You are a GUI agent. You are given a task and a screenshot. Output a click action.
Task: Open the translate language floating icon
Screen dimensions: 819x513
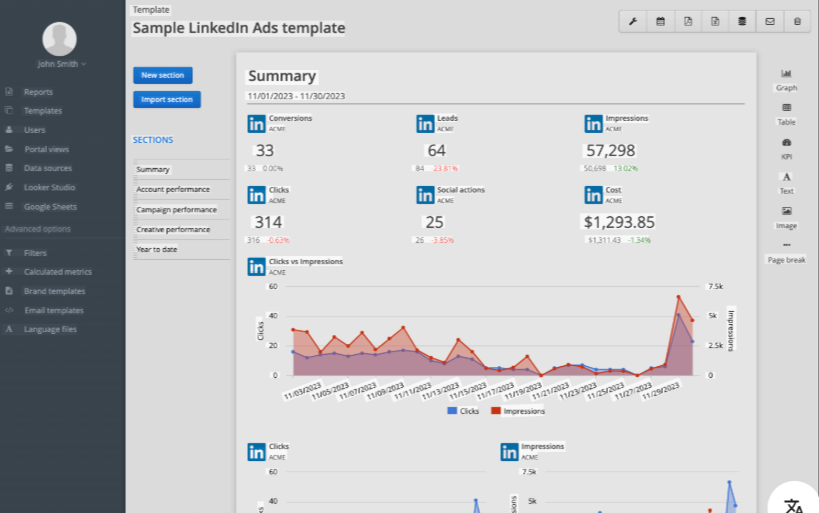pyautogui.click(x=793, y=505)
